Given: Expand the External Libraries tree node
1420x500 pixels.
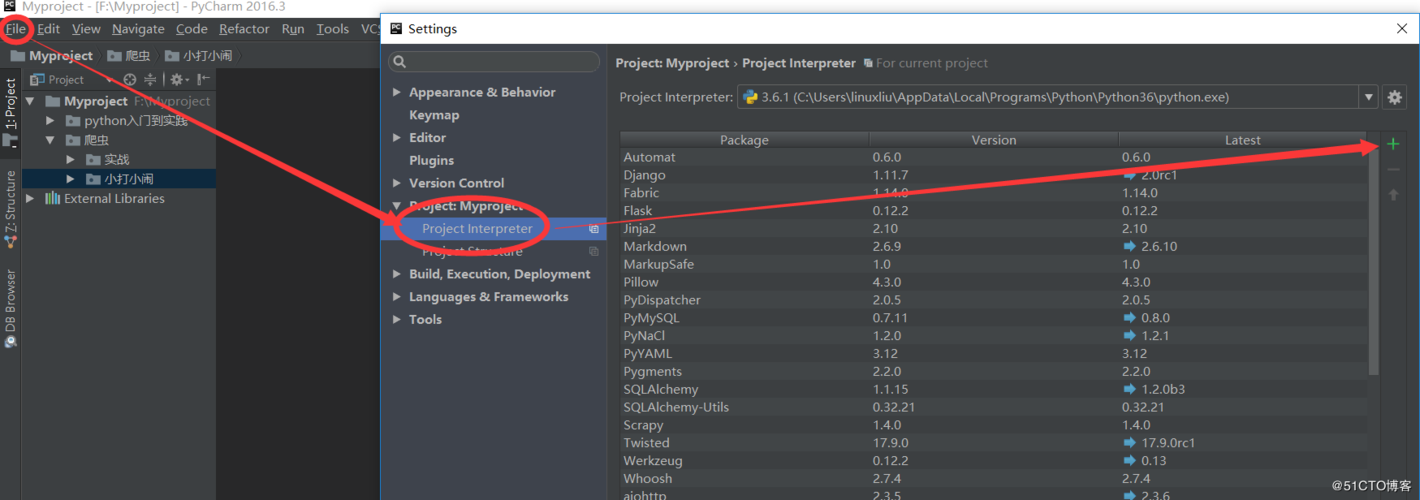Looking at the screenshot, I should pyautogui.click(x=30, y=198).
